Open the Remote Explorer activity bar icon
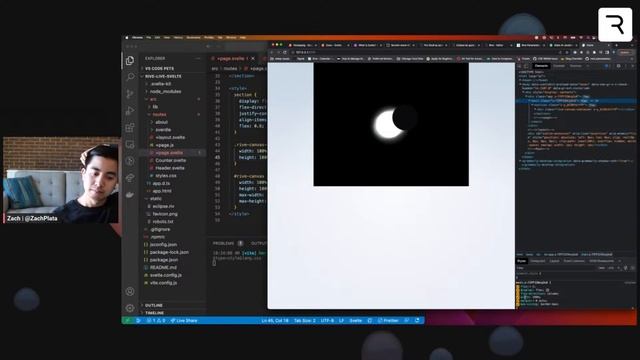This screenshot has height=360, width=640. point(130,144)
